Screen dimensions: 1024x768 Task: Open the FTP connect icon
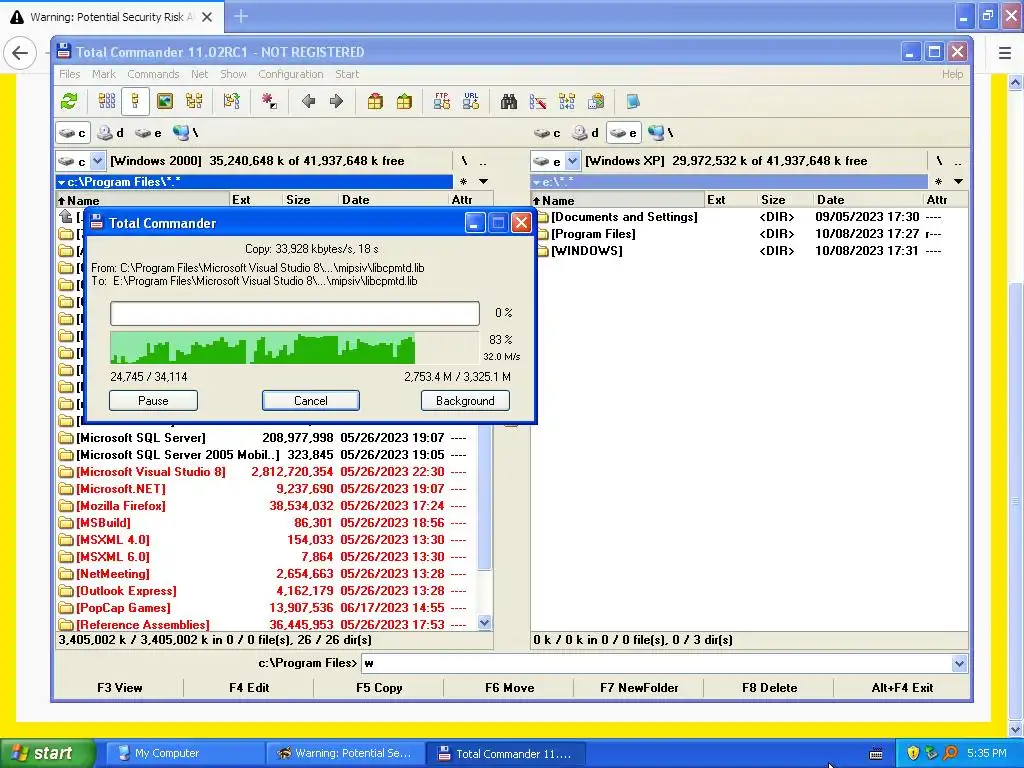(442, 101)
